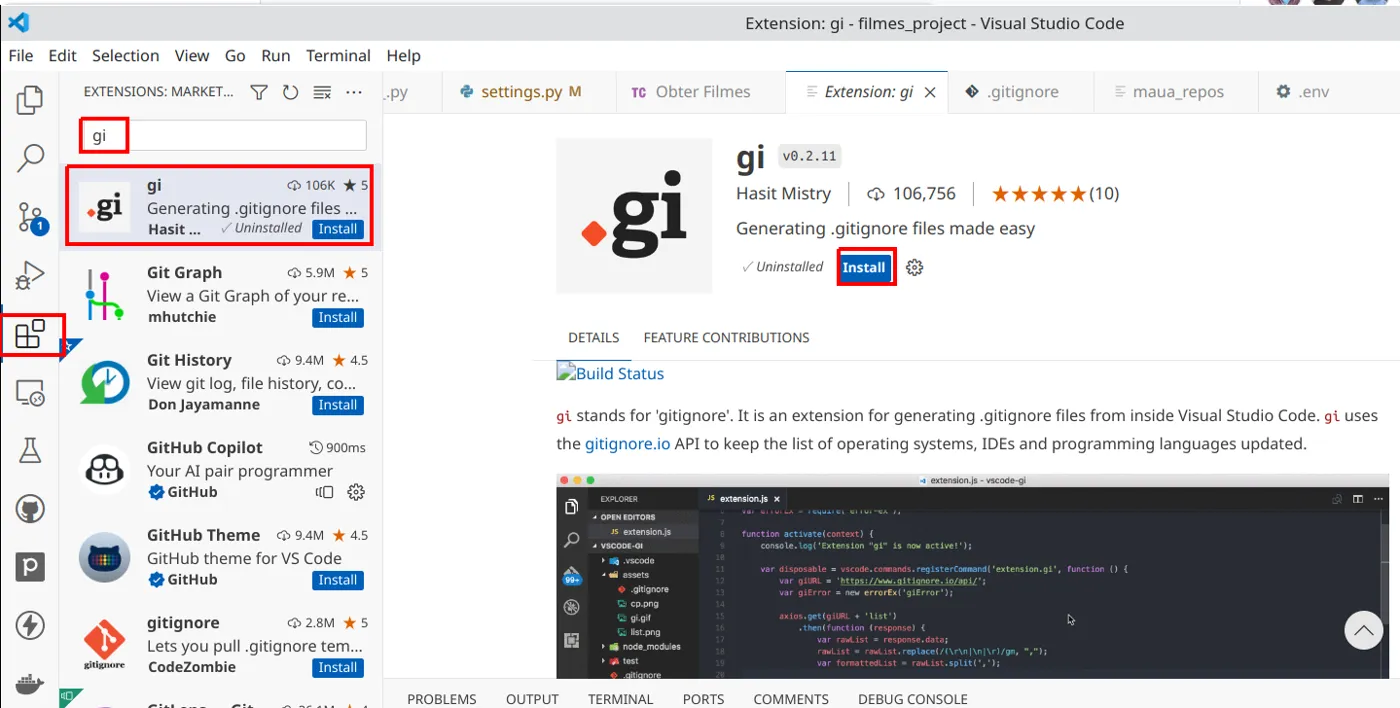Install gi from the sidebar list
The height and width of the screenshot is (708, 1400).
click(338, 229)
